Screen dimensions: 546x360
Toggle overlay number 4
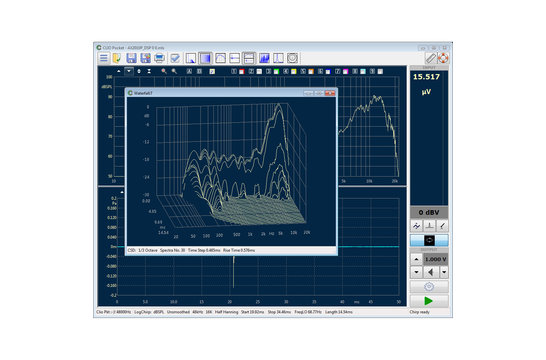coord(286,71)
